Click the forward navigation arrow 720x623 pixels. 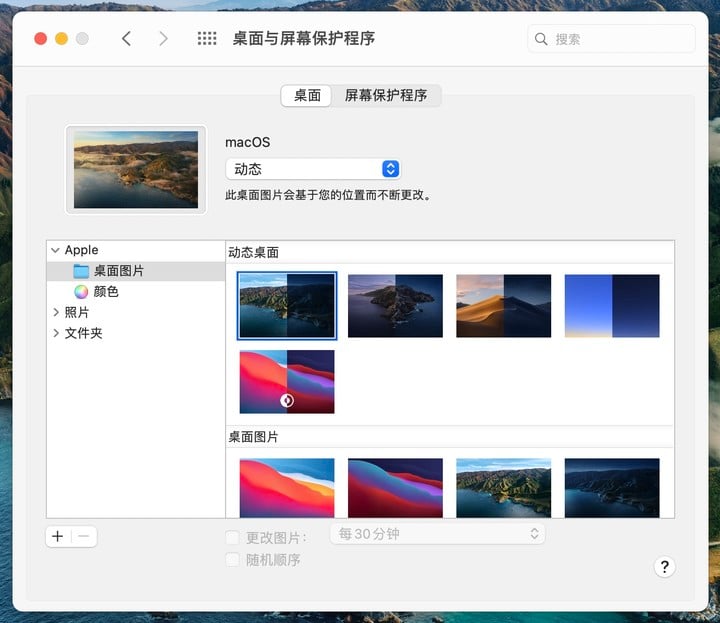[x=163, y=39]
